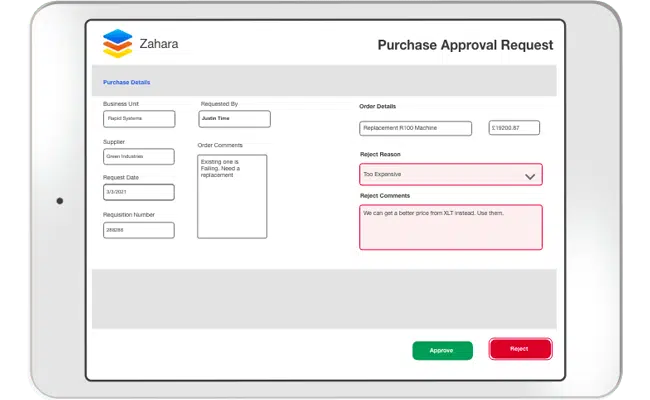Open the Reject Reason dropdown showing Too Expensive
The image size is (650, 400).
(440, 175)
